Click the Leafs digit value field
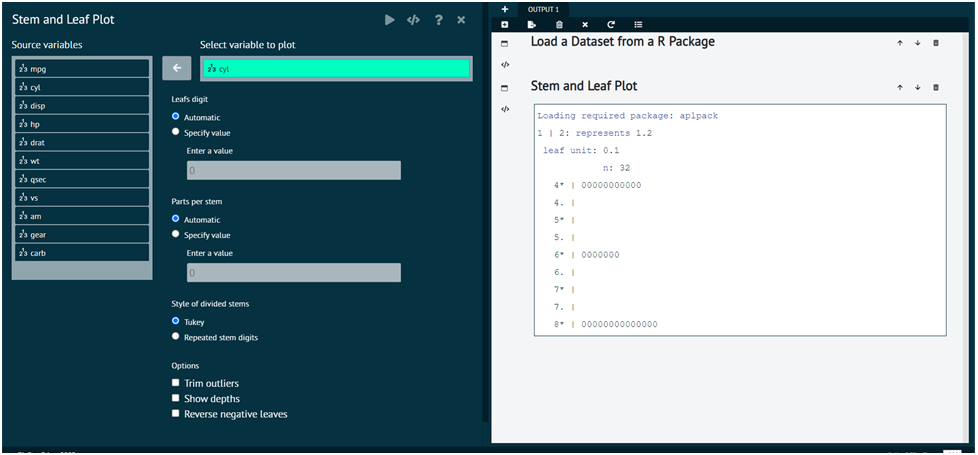Image resolution: width=978 pixels, height=455 pixels. (x=294, y=170)
